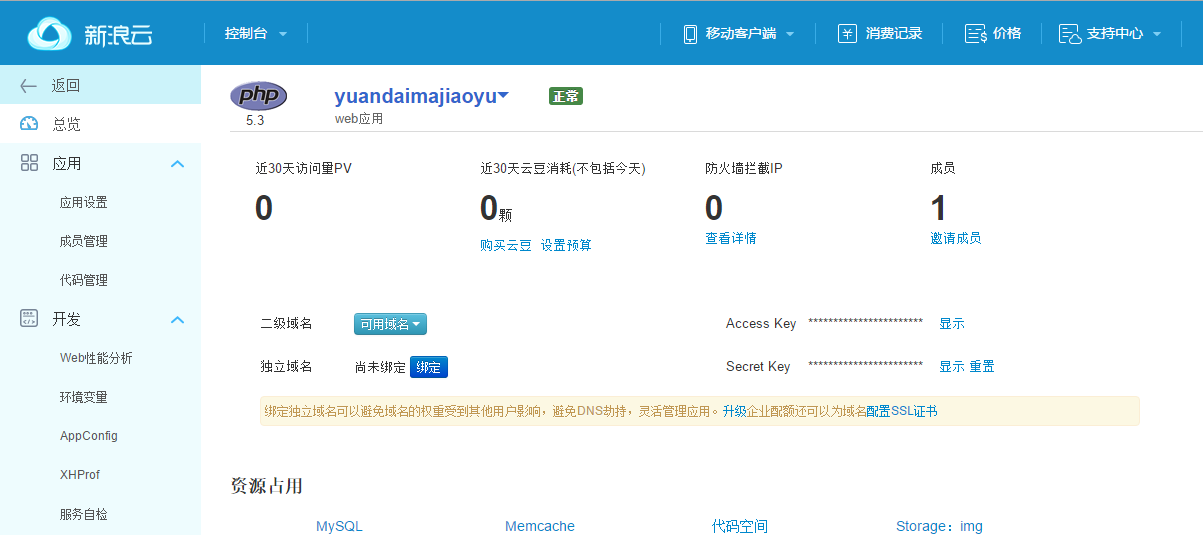The image size is (1203, 535).
Task: Click the green 正常 status badge
Action: click(x=565, y=96)
